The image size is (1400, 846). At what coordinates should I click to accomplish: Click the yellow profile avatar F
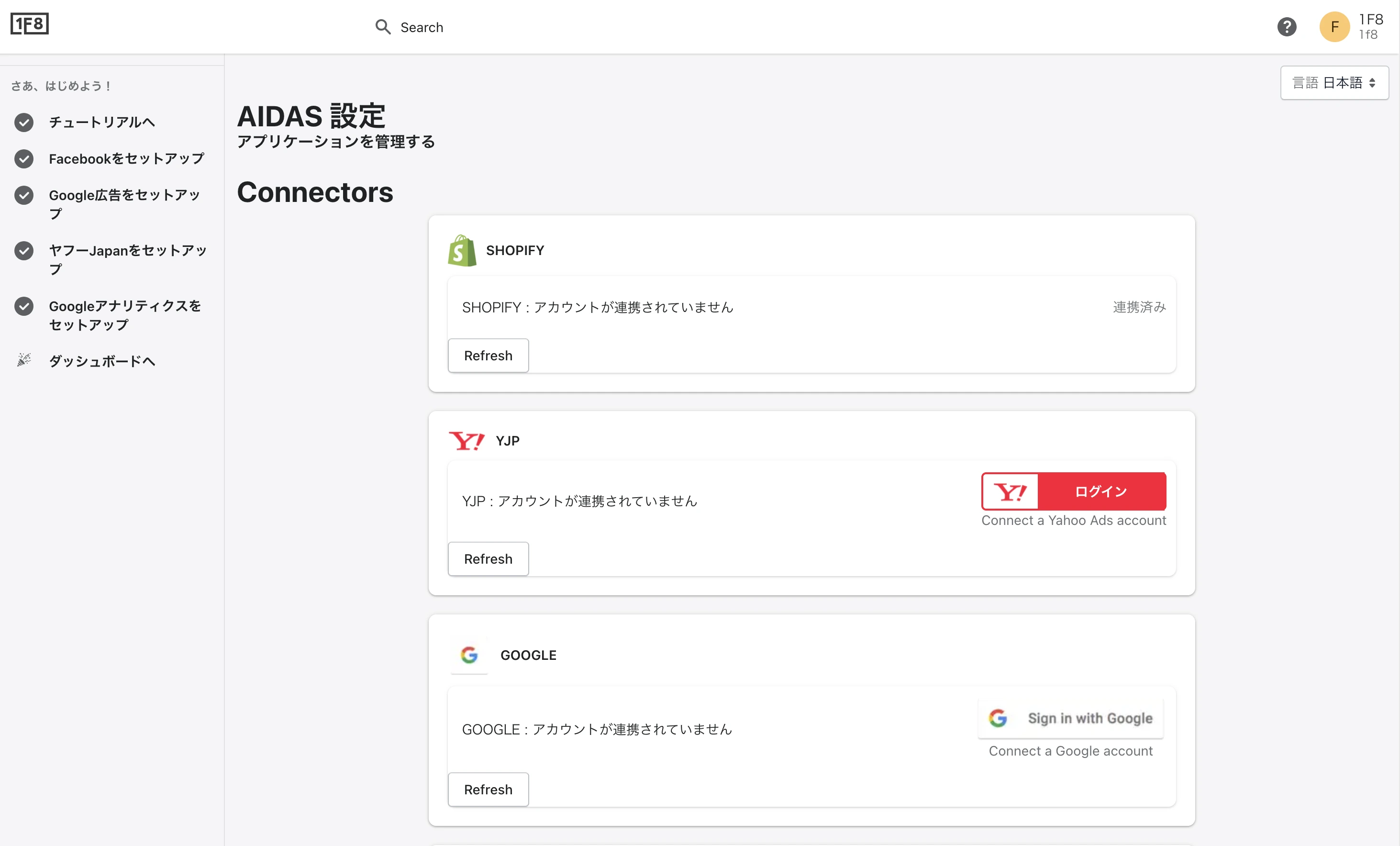1333,26
